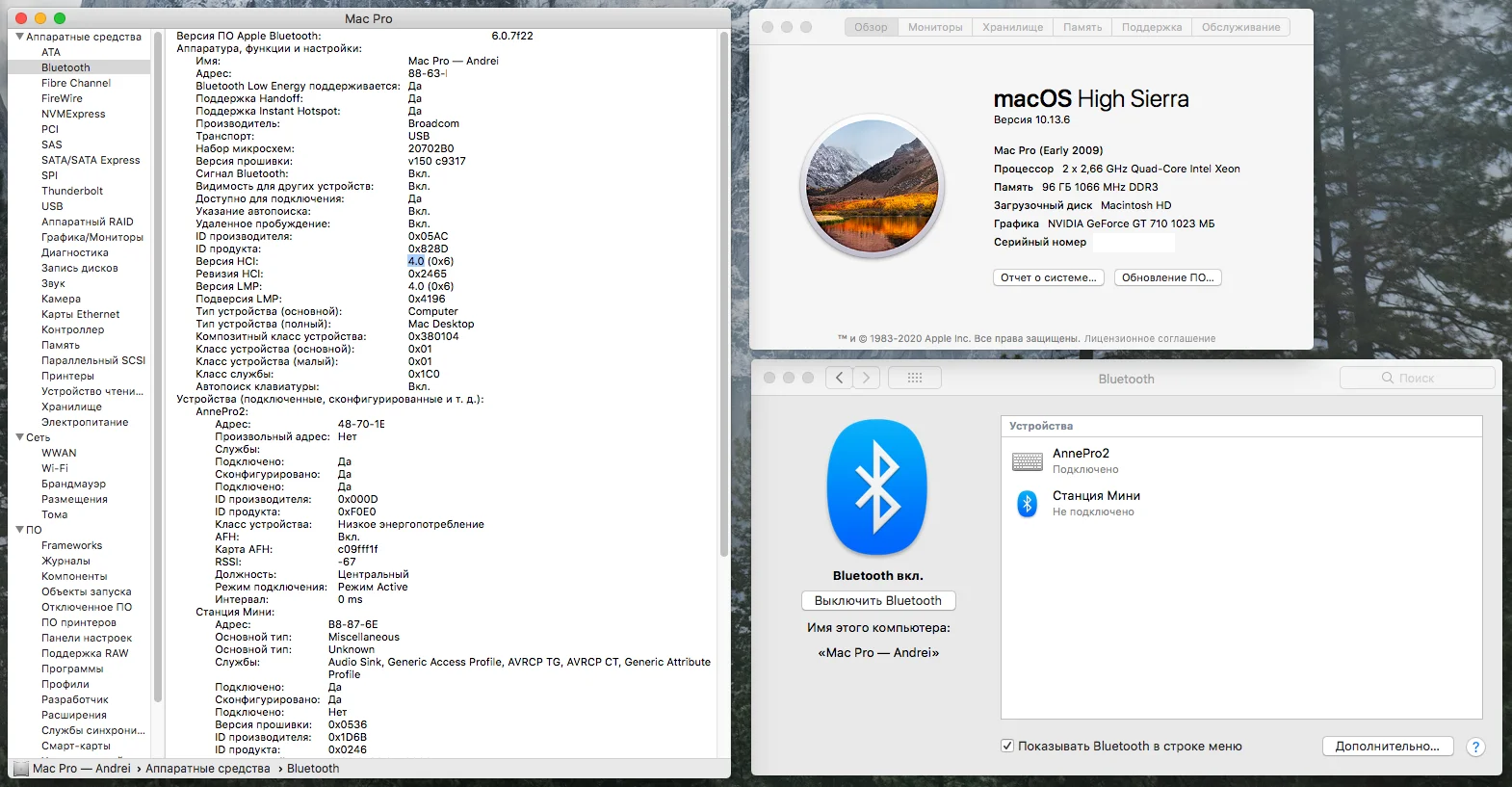The image size is (1512, 787).
Task: Toggle Показывать Bluetooth в строке меню checkbox
Action: click(1007, 746)
